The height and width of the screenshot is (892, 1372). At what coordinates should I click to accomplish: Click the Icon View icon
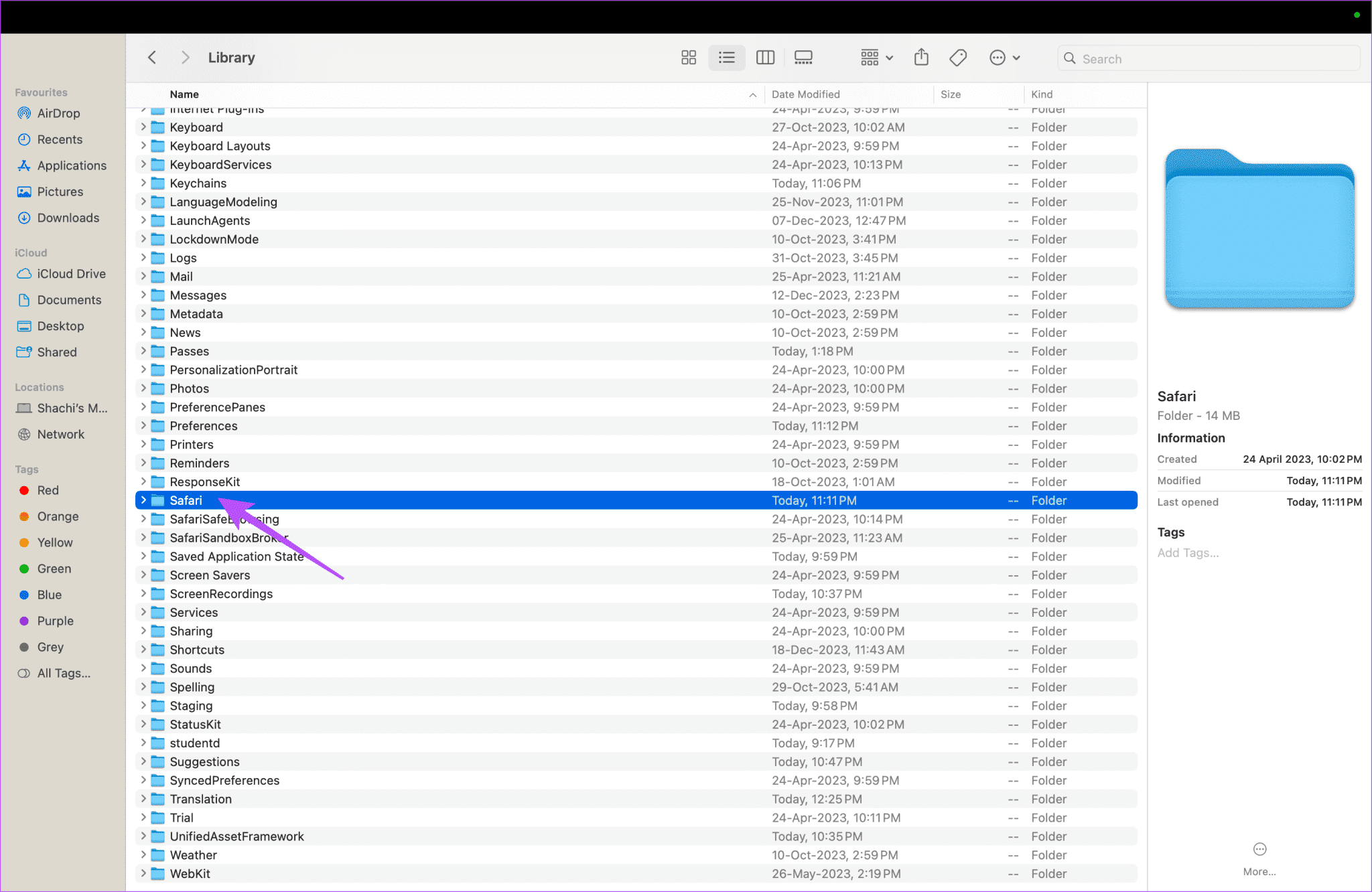(688, 57)
